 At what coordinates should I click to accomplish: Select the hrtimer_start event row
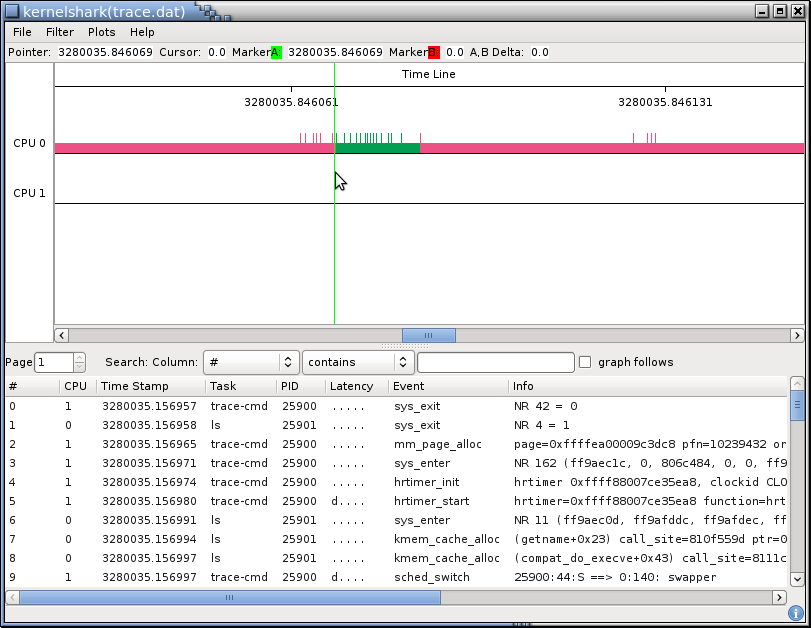(397, 501)
